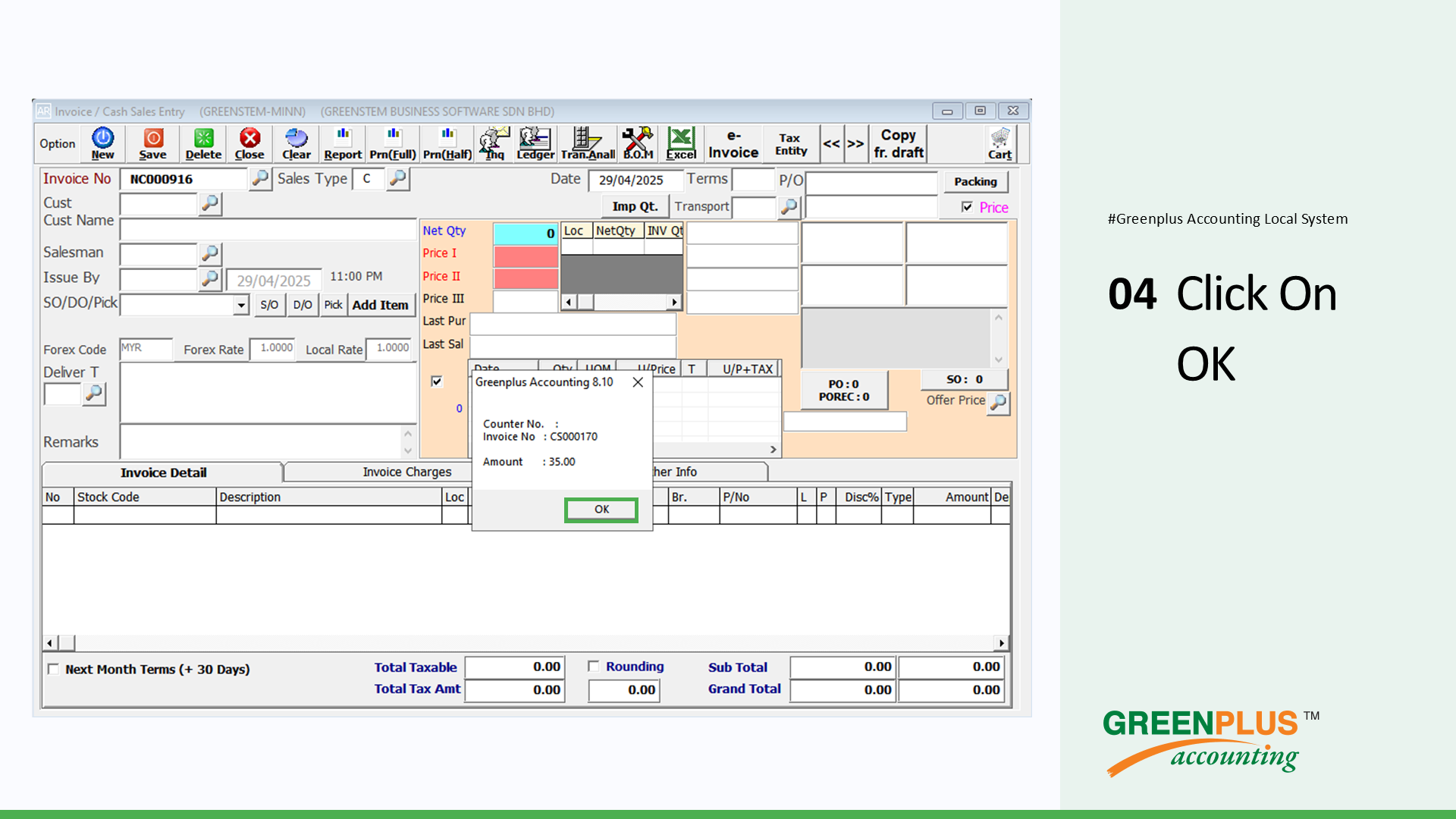Click the D/O button
This screenshot has width=1456, height=819.
point(303,305)
